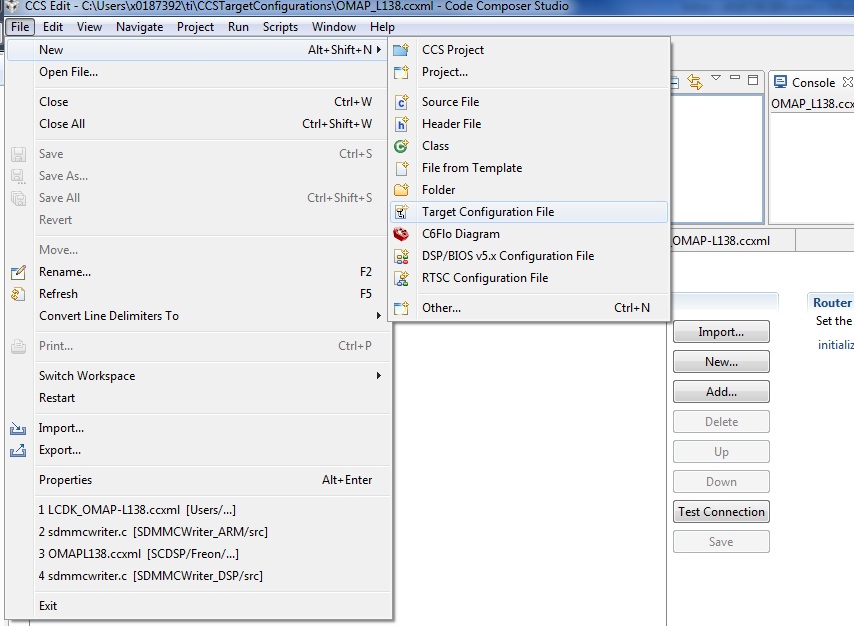
Task: Open the View menu
Action: [x=89, y=27]
